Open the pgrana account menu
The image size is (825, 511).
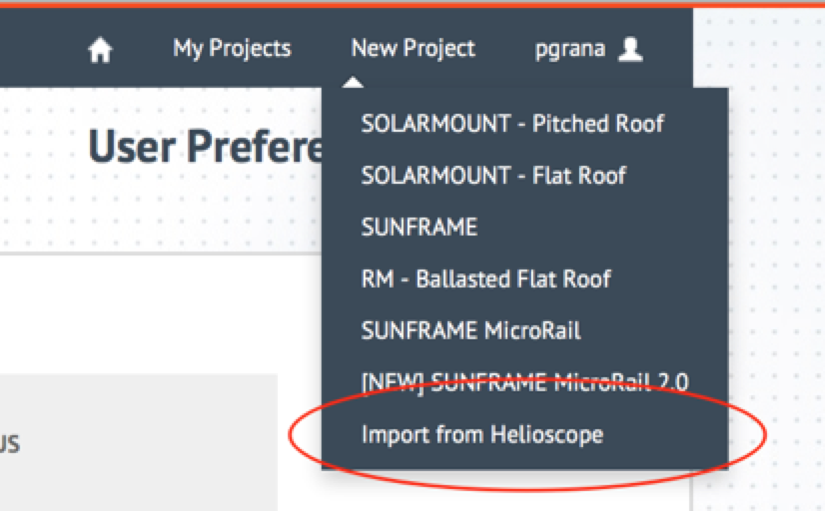pos(570,48)
